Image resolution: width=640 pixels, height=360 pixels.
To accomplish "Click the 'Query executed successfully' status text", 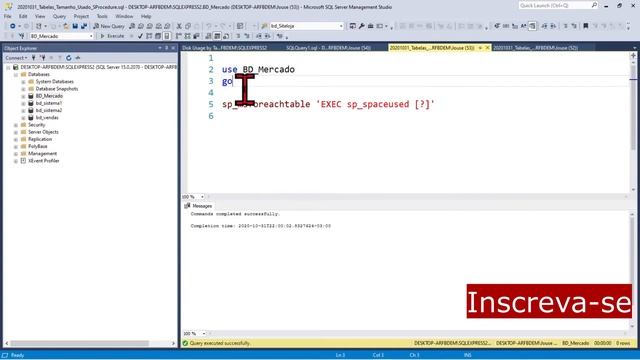I will [220, 343].
